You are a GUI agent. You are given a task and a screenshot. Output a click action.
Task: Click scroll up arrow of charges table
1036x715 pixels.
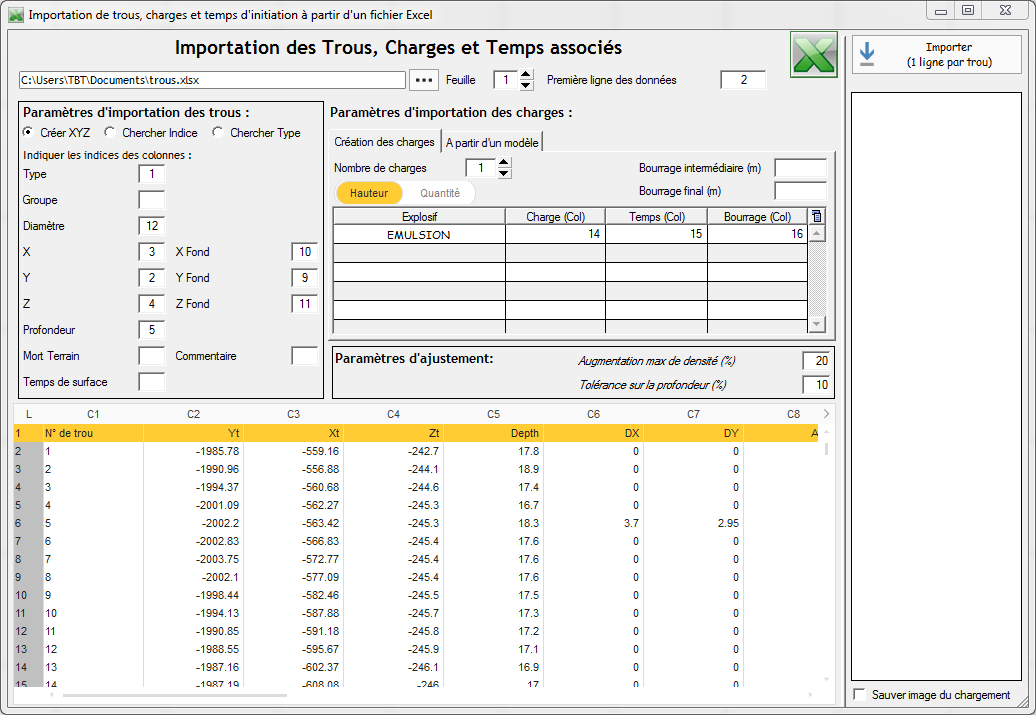point(817,233)
